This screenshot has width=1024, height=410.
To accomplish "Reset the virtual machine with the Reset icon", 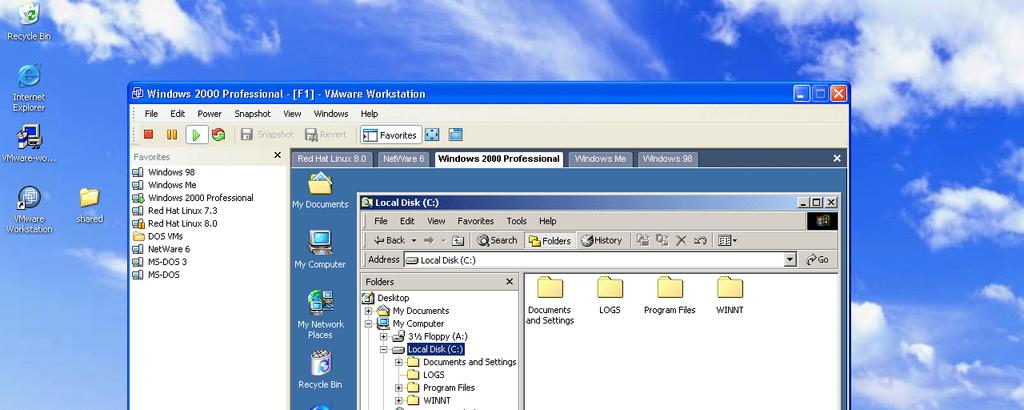I will pos(219,134).
